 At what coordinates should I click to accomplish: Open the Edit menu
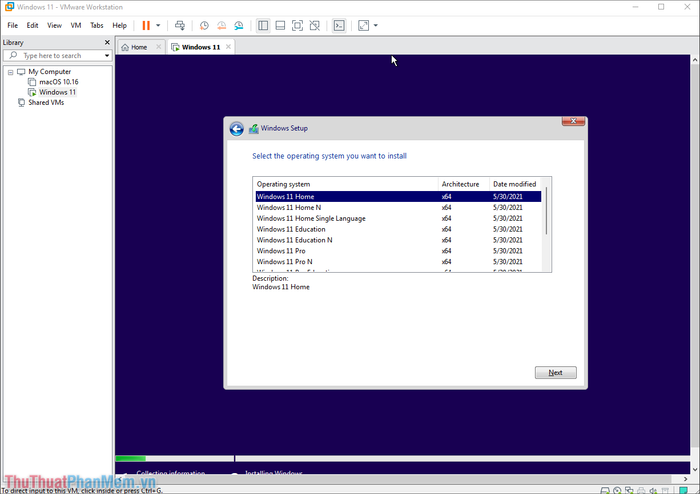click(33, 25)
